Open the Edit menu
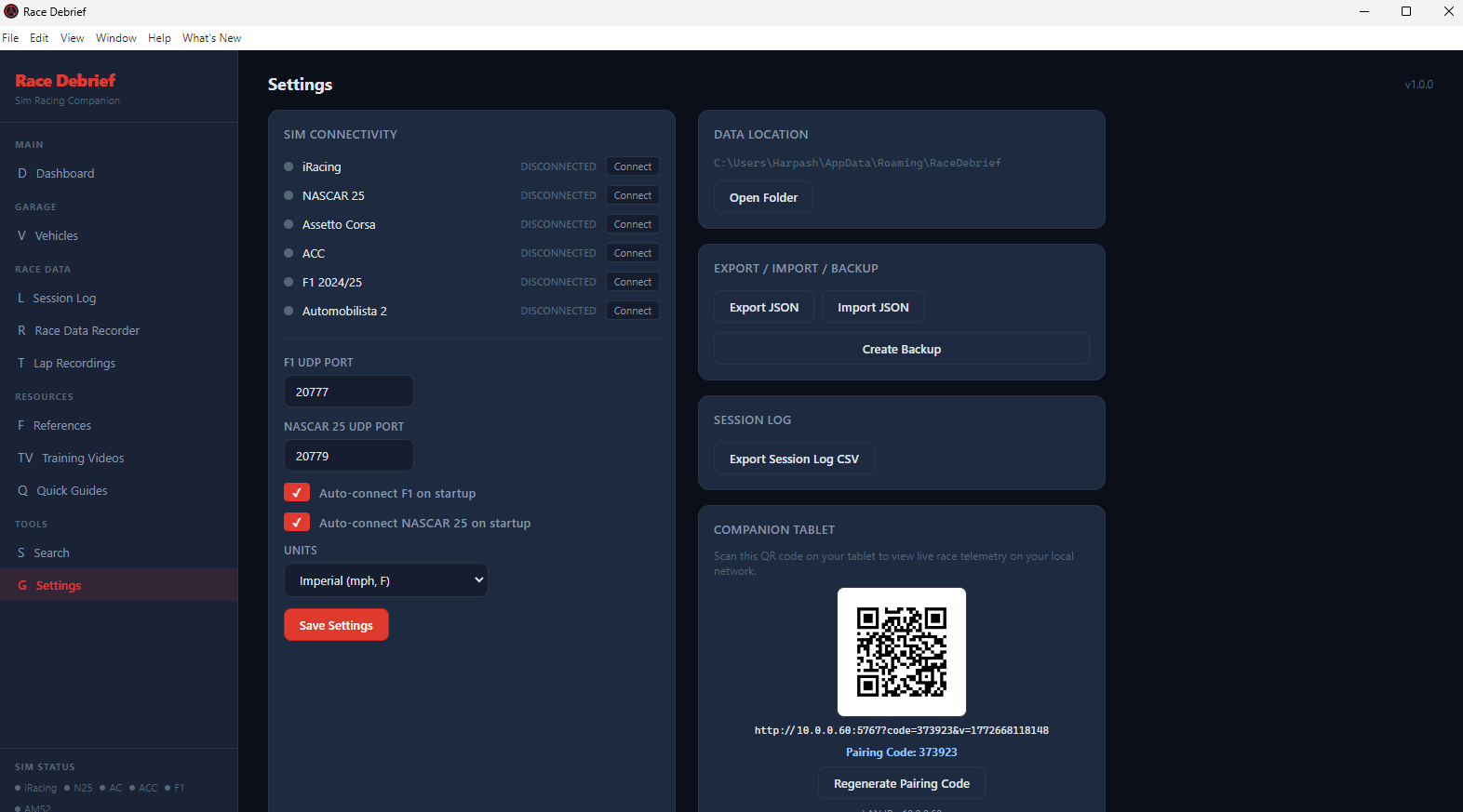Image resolution: width=1463 pixels, height=812 pixels. tap(39, 38)
